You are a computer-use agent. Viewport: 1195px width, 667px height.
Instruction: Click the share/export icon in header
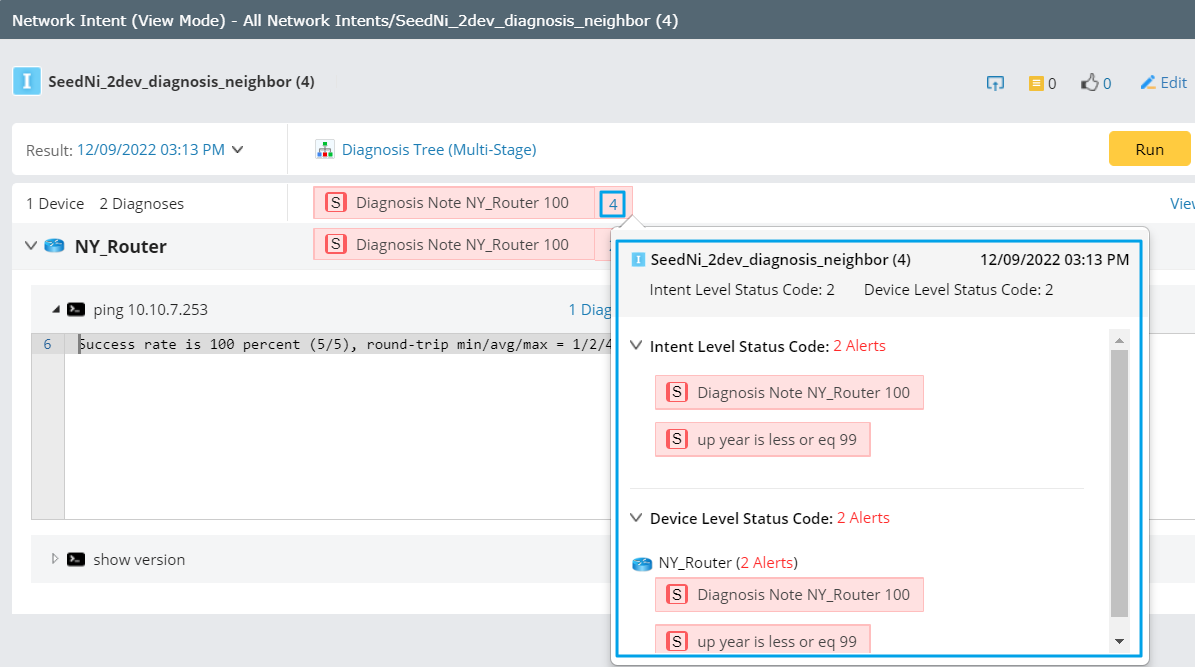click(995, 83)
